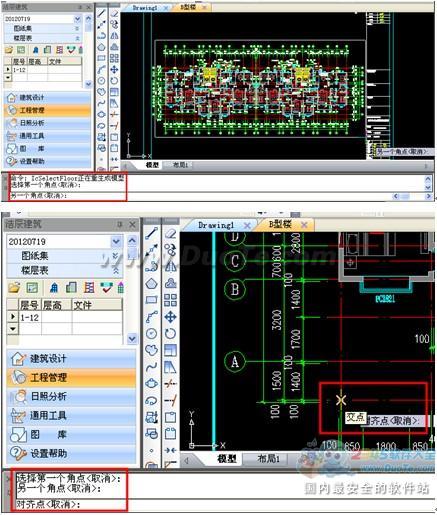This screenshot has width=437, height=515.
Task: Select Extend tool in lower screenshot
Action: [170, 400]
